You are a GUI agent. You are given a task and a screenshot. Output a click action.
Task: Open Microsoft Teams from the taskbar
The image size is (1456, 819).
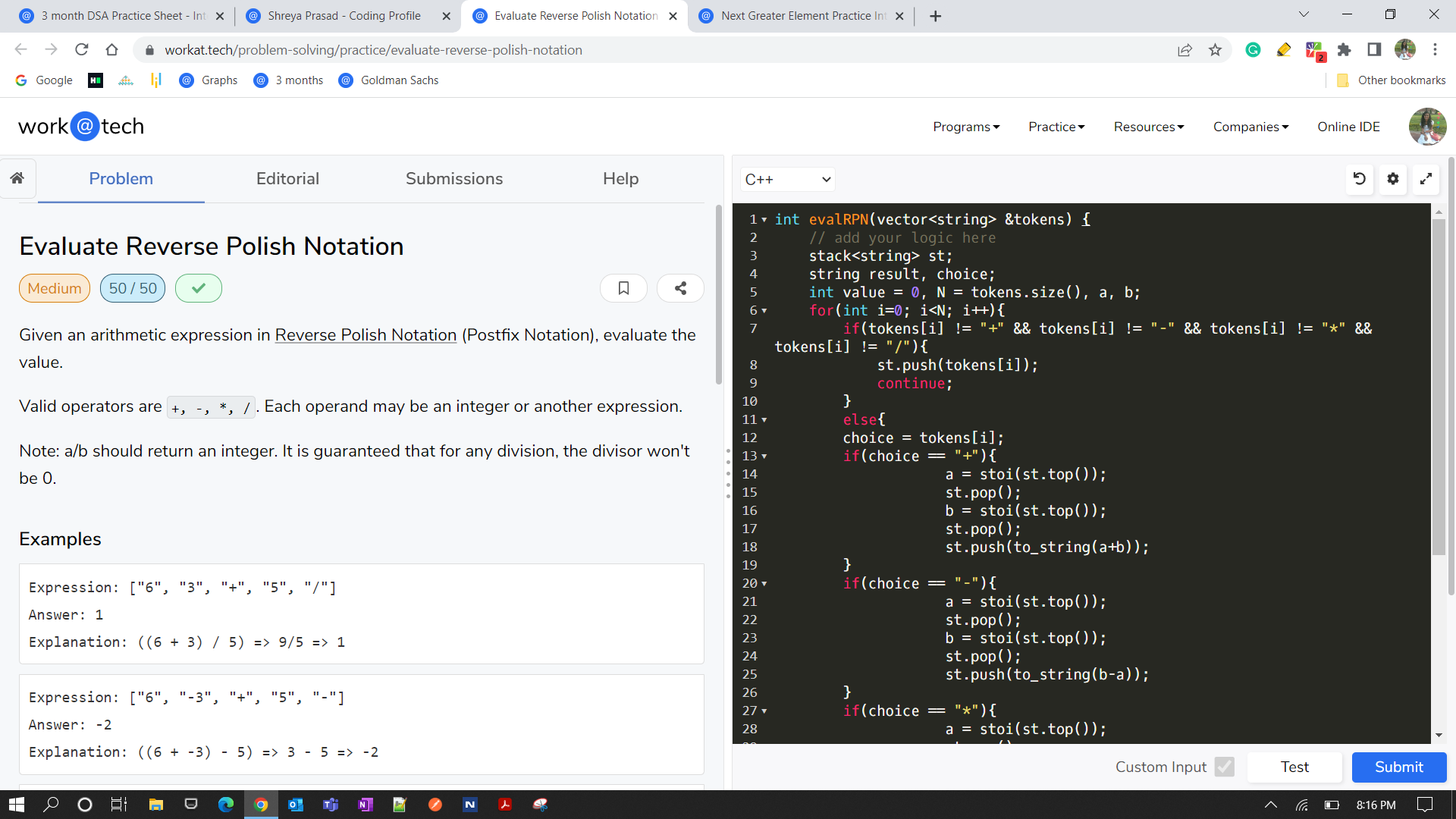331,805
